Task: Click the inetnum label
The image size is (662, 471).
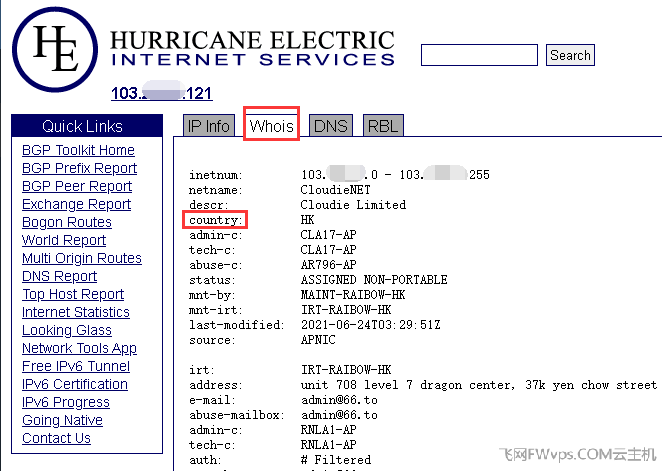Action: (216, 175)
